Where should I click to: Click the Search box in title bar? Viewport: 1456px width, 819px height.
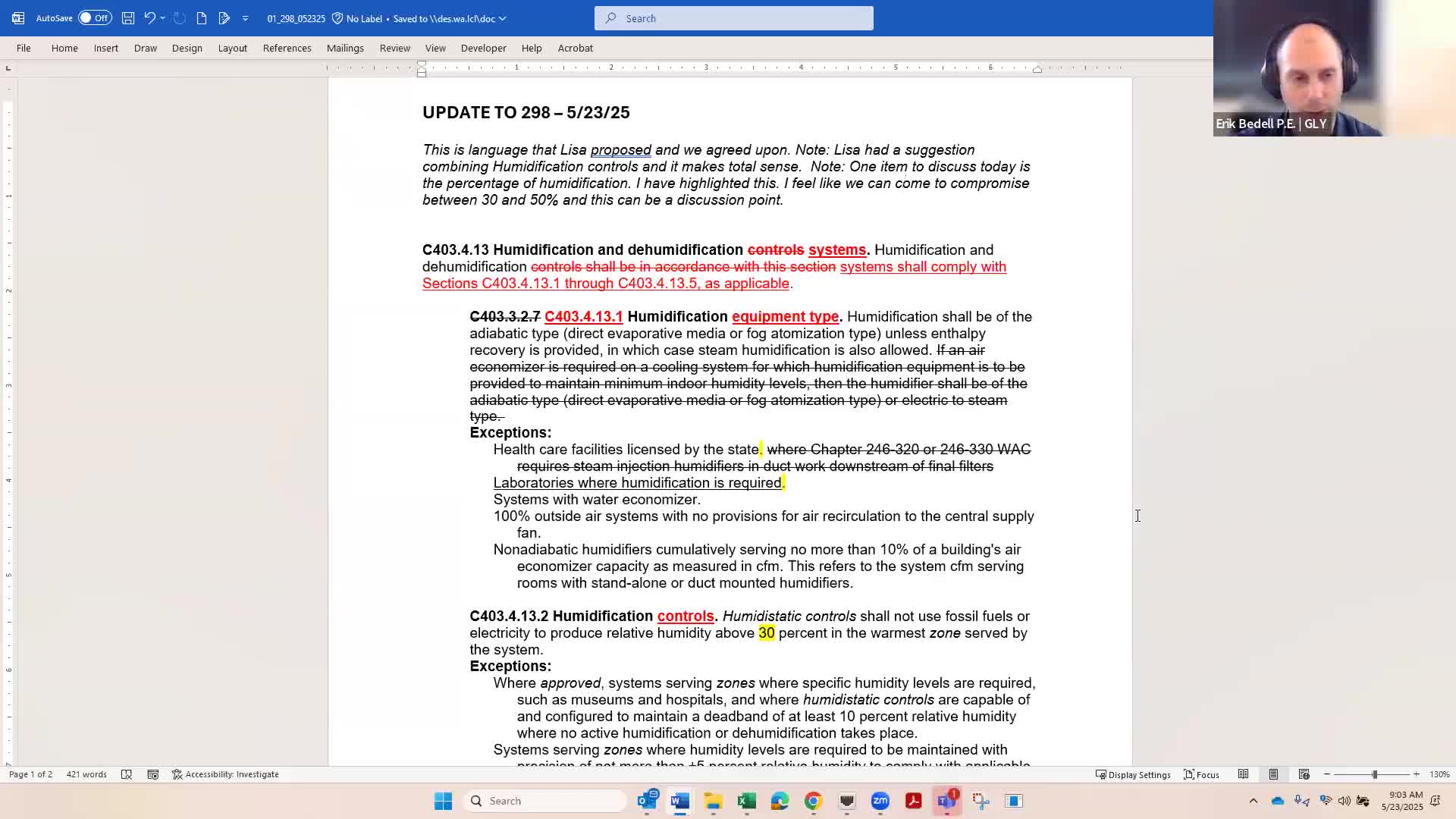tap(733, 18)
